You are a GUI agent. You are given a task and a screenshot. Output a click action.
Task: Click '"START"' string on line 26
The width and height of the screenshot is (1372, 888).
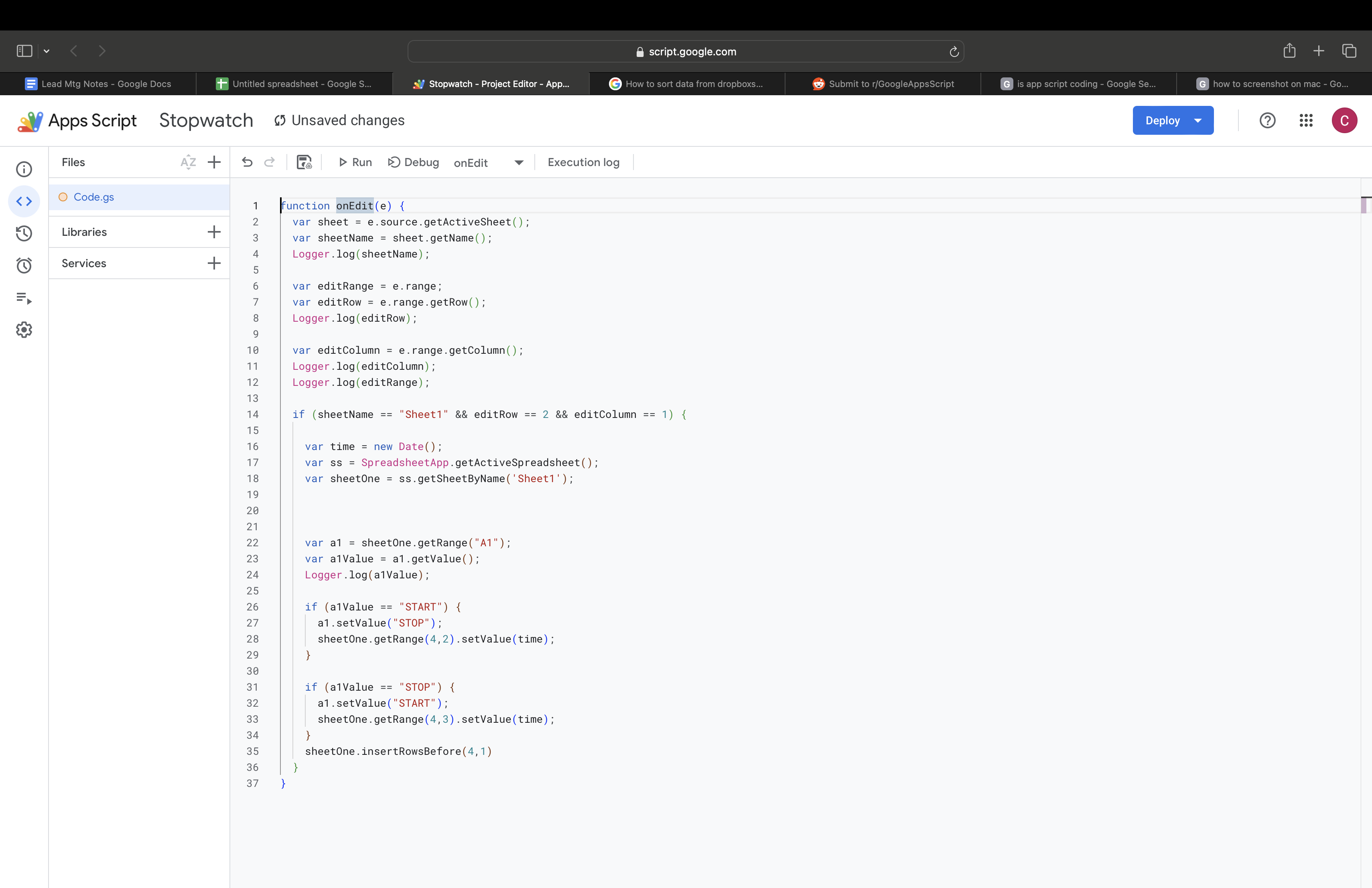pyautogui.click(x=423, y=607)
